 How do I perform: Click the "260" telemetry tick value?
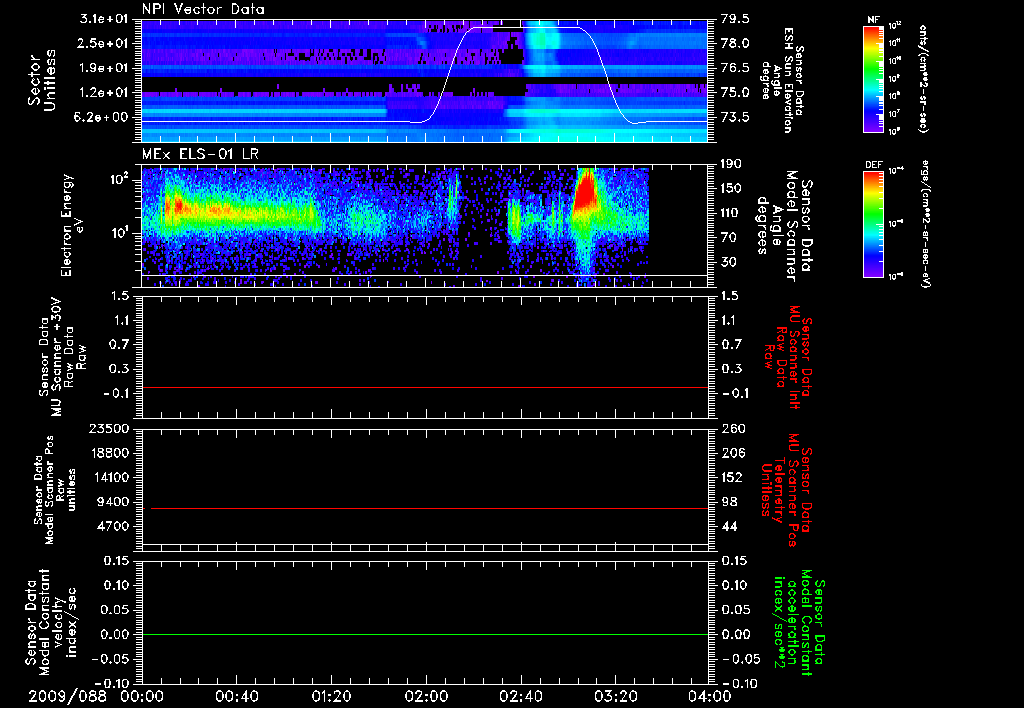click(x=732, y=429)
